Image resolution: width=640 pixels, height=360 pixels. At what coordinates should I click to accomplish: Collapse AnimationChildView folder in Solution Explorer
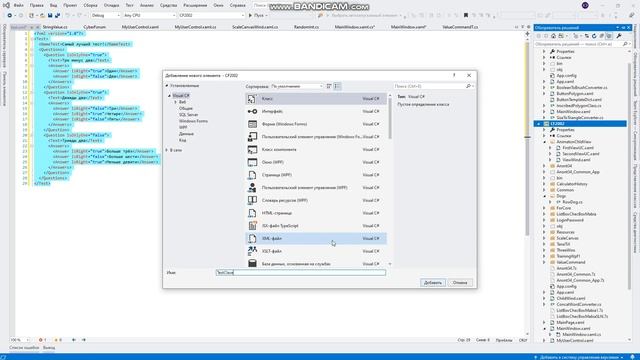pyautogui.click(x=544, y=142)
